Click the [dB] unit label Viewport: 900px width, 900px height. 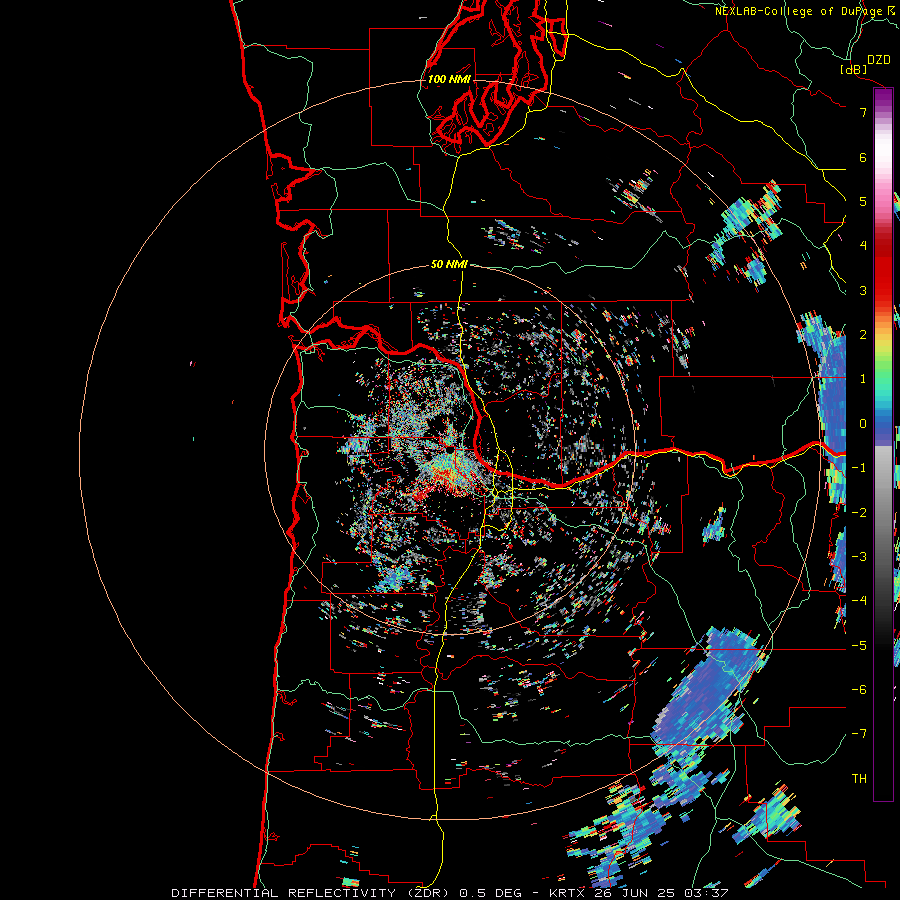pyautogui.click(x=854, y=69)
